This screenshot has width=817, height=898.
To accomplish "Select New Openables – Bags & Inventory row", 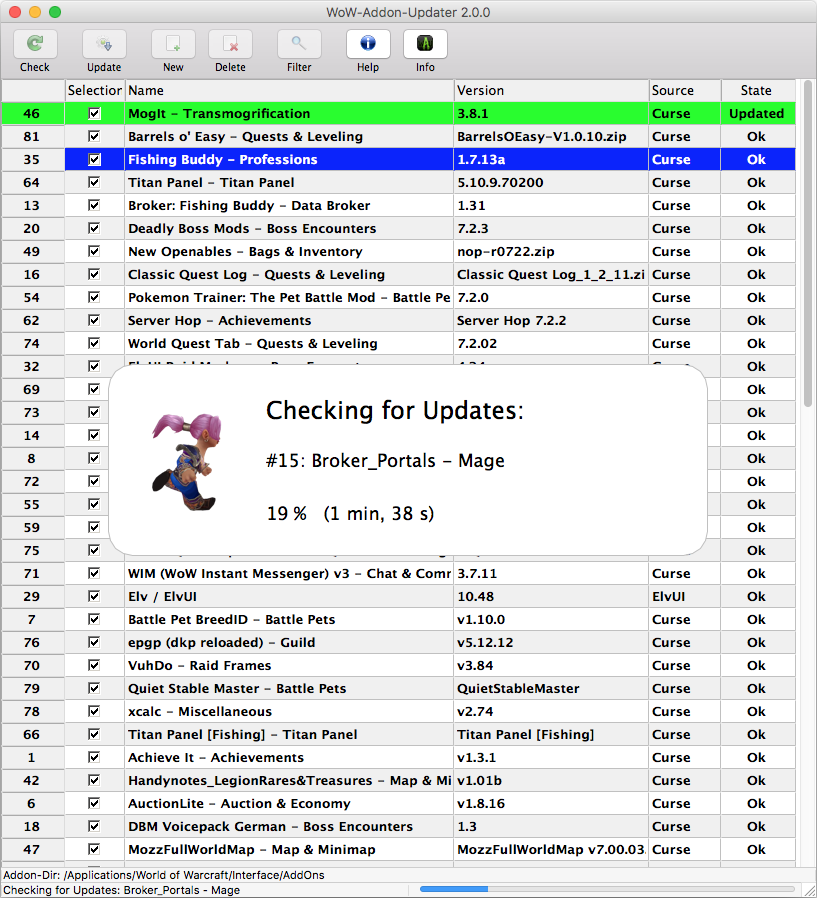I will 398,251.
